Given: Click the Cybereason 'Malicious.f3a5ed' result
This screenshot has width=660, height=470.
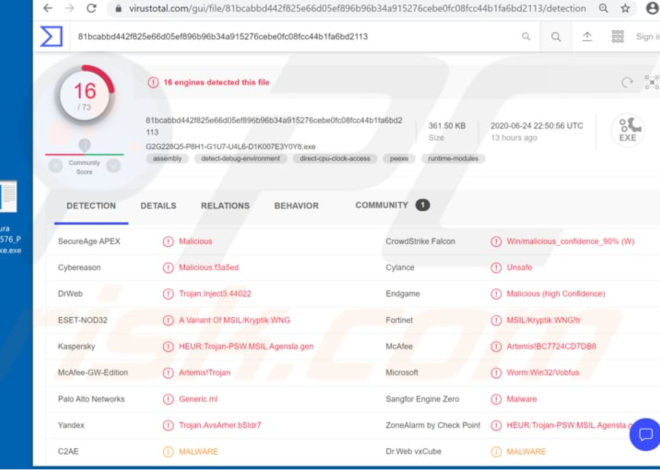Looking at the screenshot, I should (209, 268).
